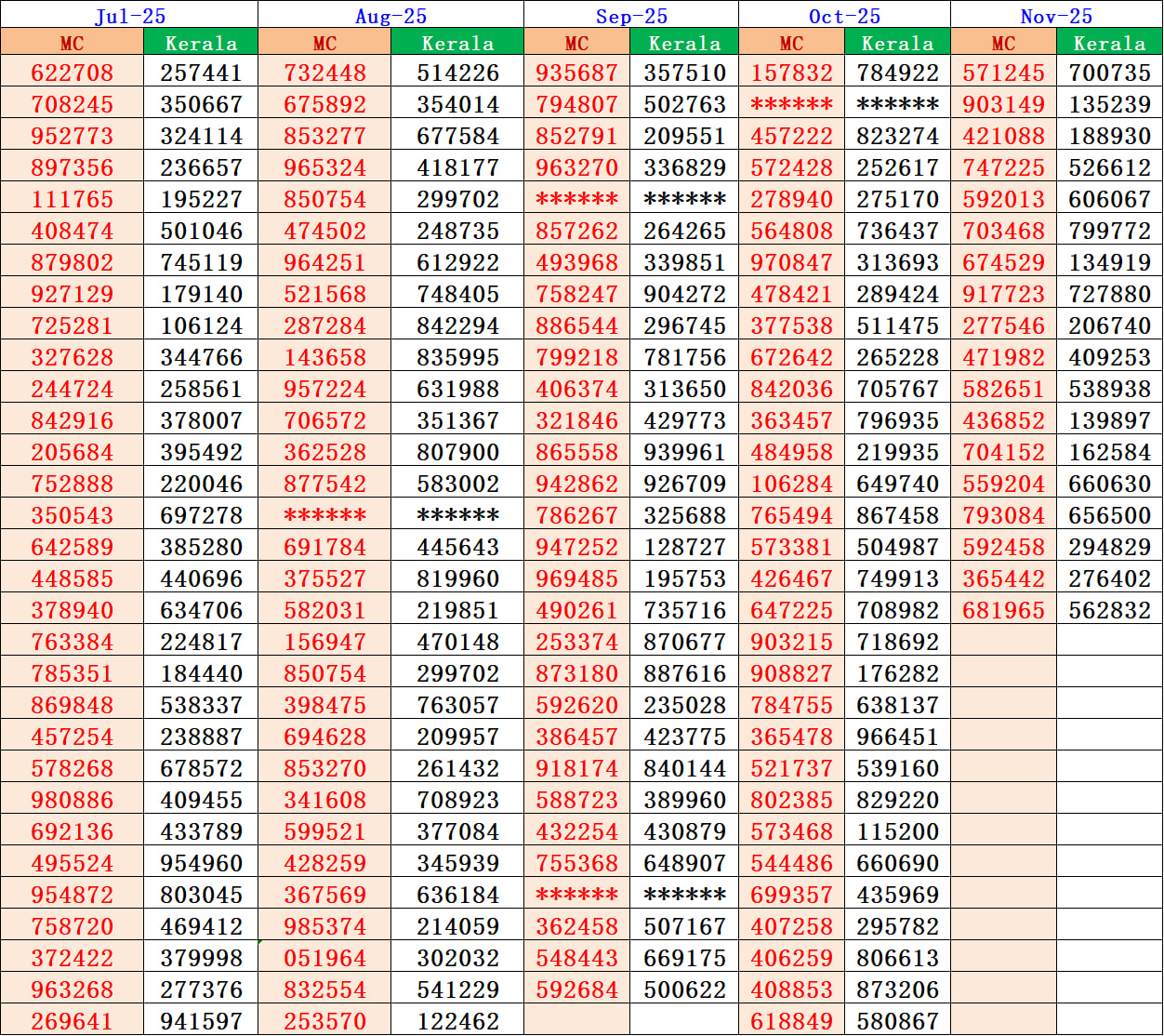Select the Sep-25 column header

(x=630, y=15)
